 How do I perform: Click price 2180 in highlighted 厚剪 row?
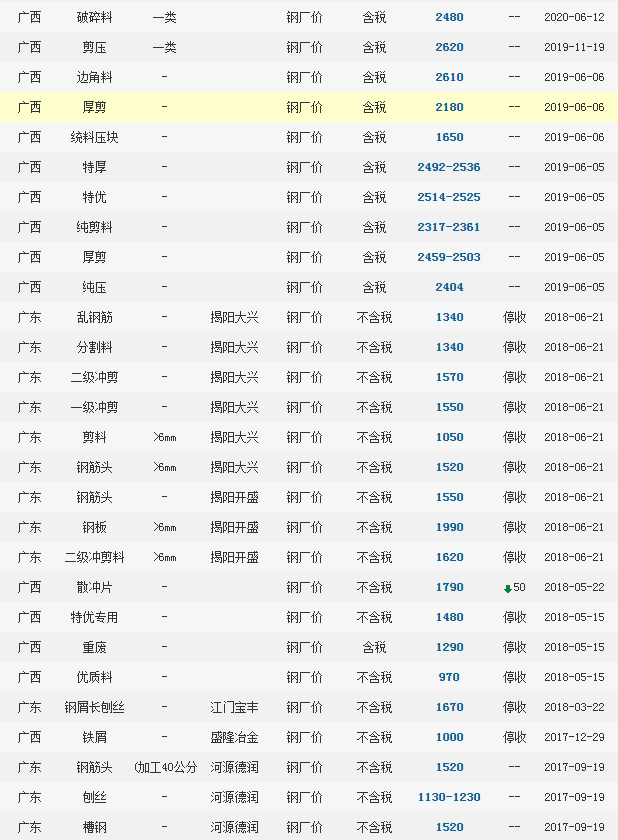click(x=449, y=107)
